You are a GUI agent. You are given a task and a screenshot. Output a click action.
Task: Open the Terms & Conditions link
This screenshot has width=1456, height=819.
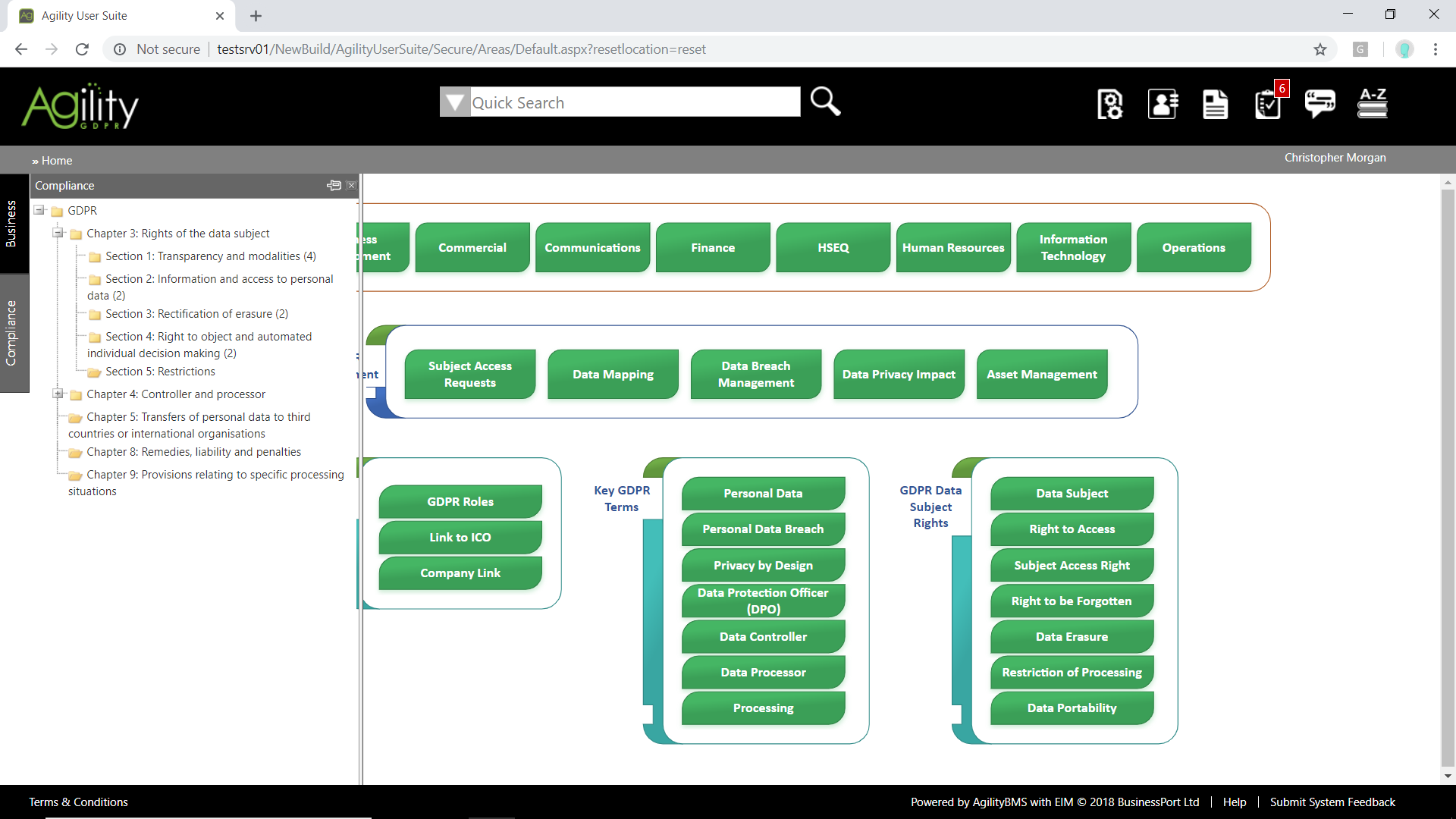coord(78,802)
